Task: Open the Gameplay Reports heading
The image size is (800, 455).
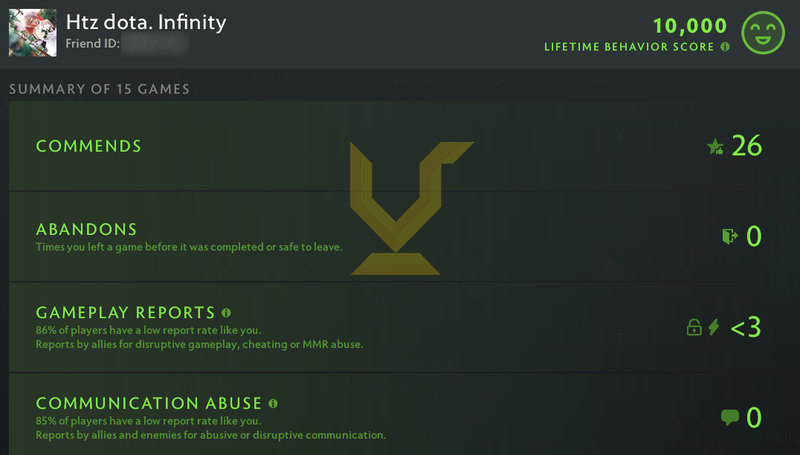Action: [x=126, y=312]
